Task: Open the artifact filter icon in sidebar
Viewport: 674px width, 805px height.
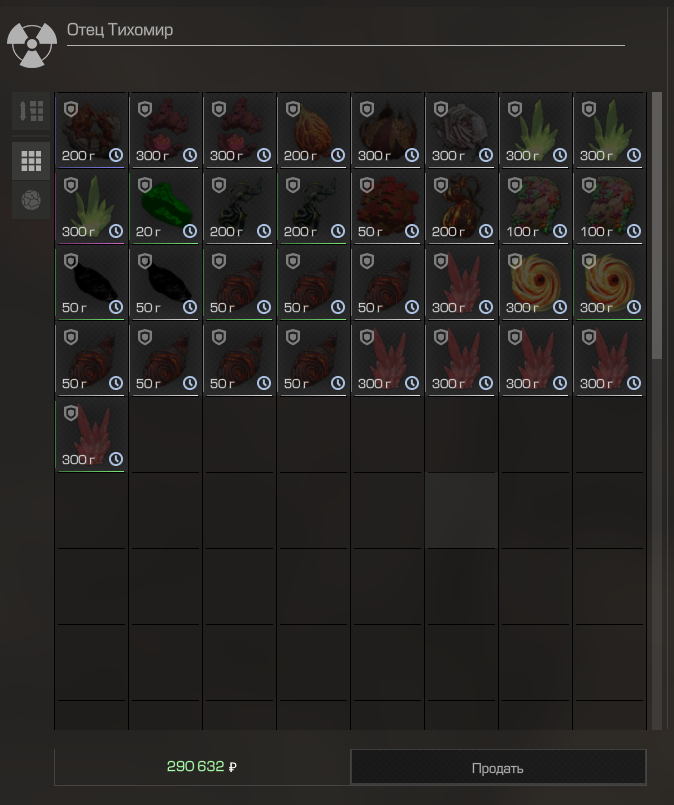Action: [31, 200]
